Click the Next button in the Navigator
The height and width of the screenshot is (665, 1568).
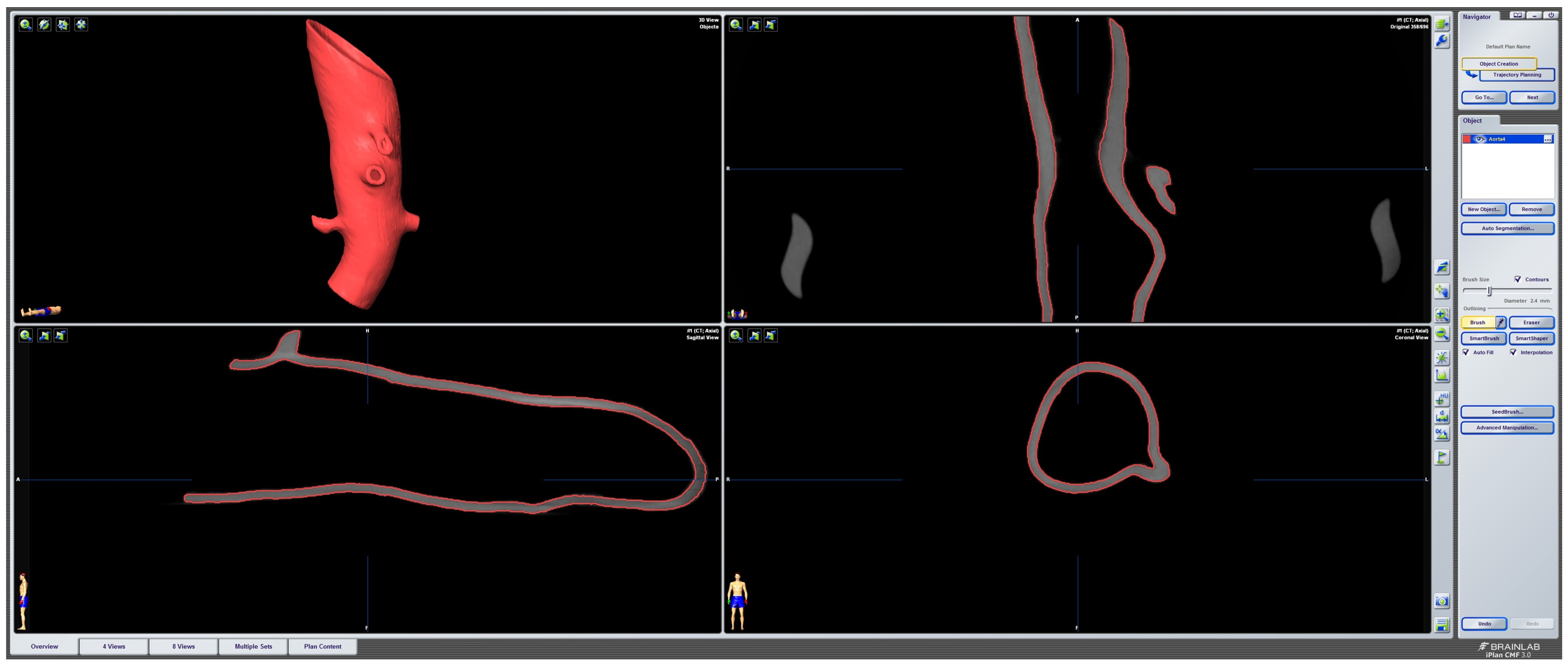click(1532, 97)
